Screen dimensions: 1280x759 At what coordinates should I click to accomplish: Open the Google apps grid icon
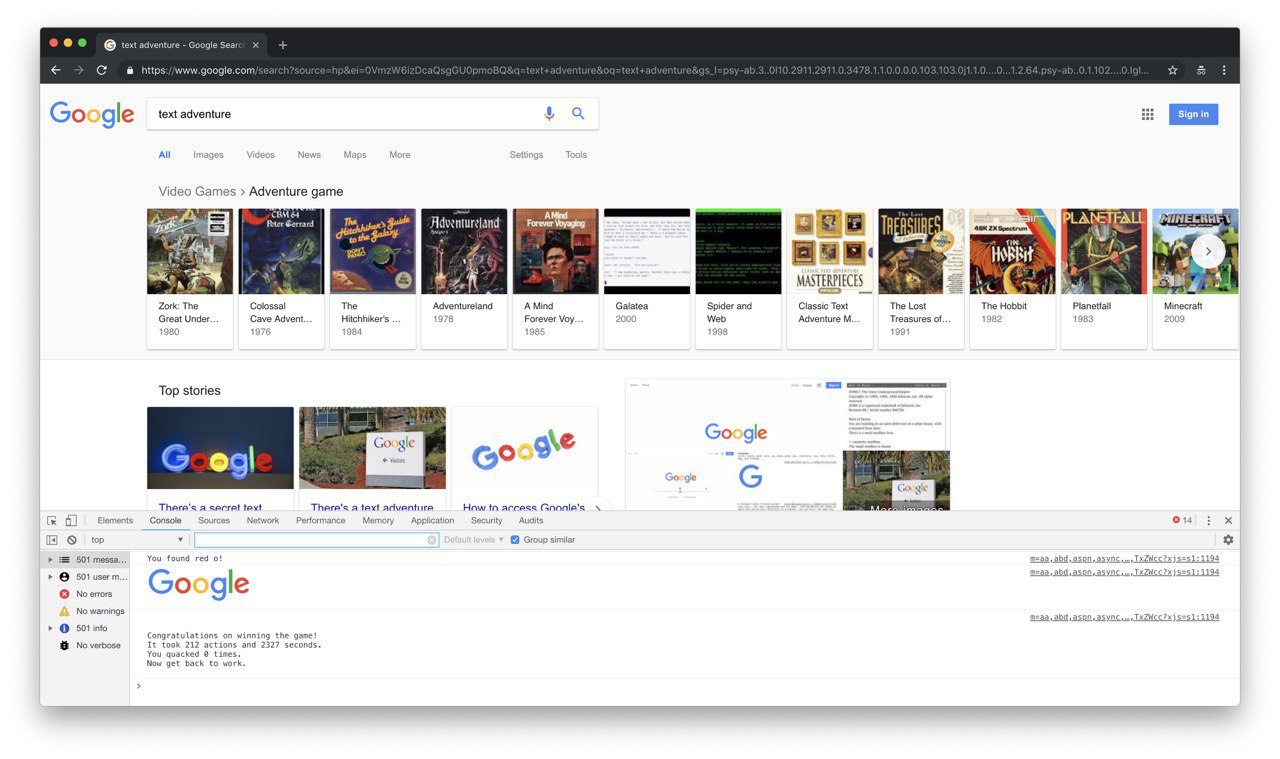coord(1148,114)
